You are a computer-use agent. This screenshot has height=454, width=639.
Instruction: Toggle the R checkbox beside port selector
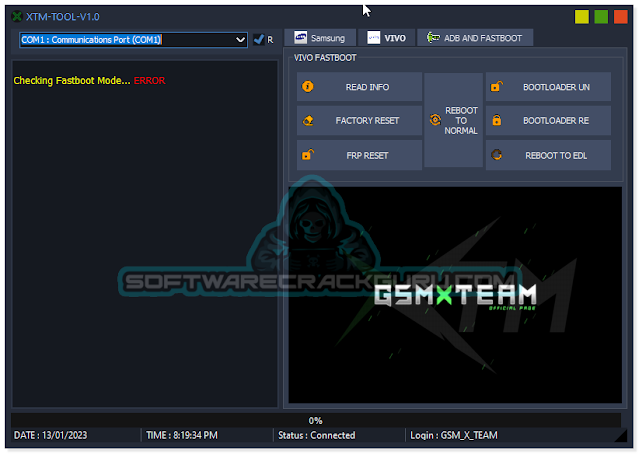pos(258,40)
